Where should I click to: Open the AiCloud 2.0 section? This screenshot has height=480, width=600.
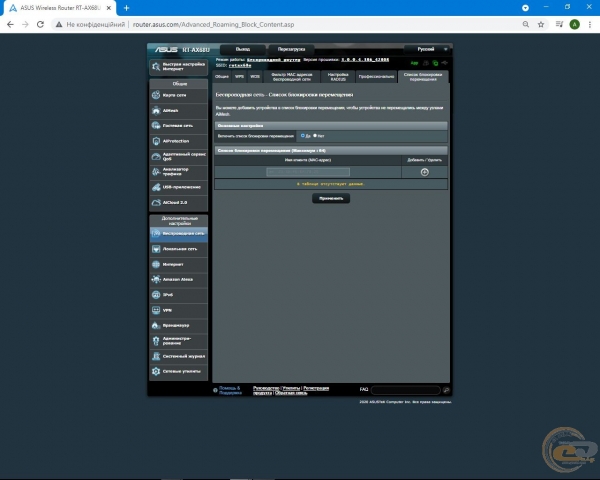click(179, 202)
